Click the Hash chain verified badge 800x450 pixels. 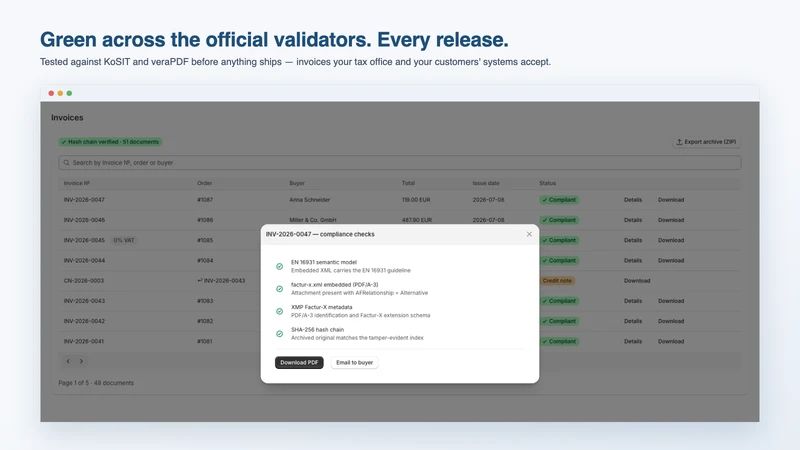110,142
